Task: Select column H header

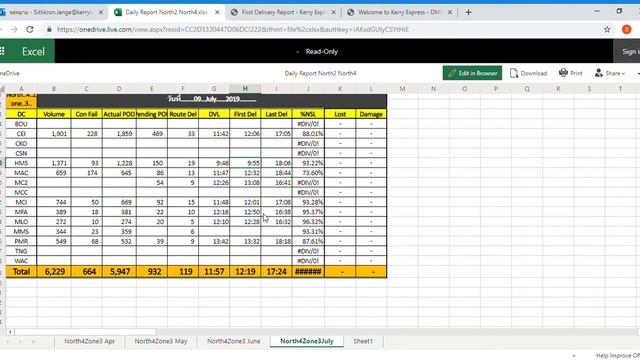Action: pos(245,89)
